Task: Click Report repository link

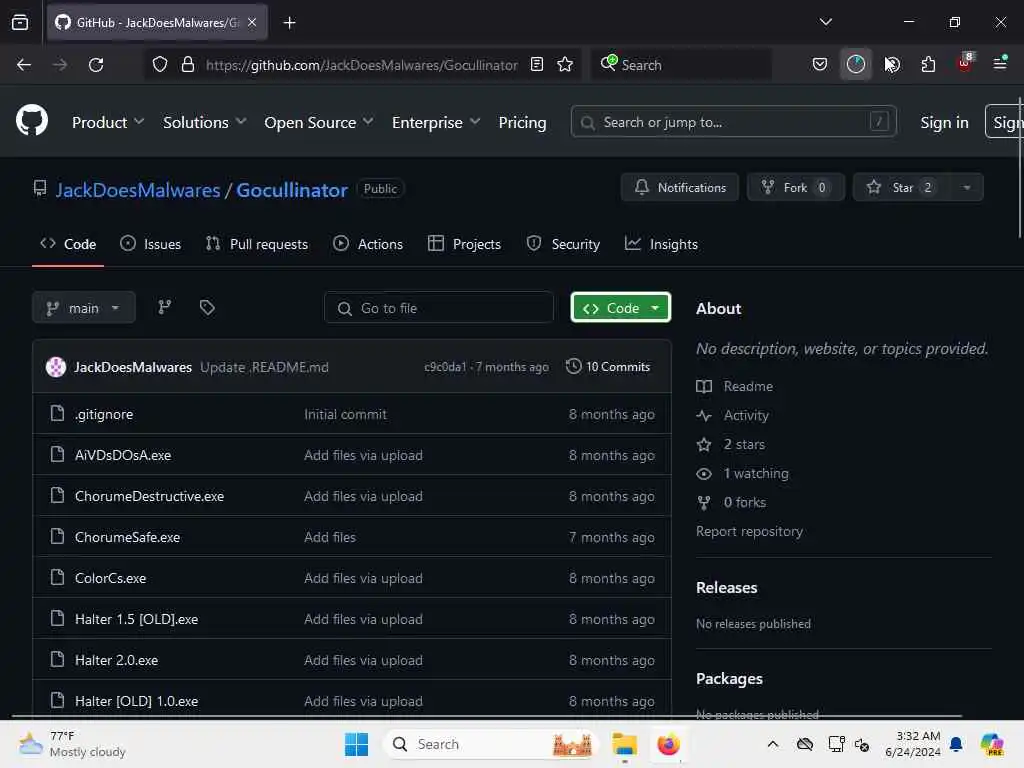Action: [749, 532]
